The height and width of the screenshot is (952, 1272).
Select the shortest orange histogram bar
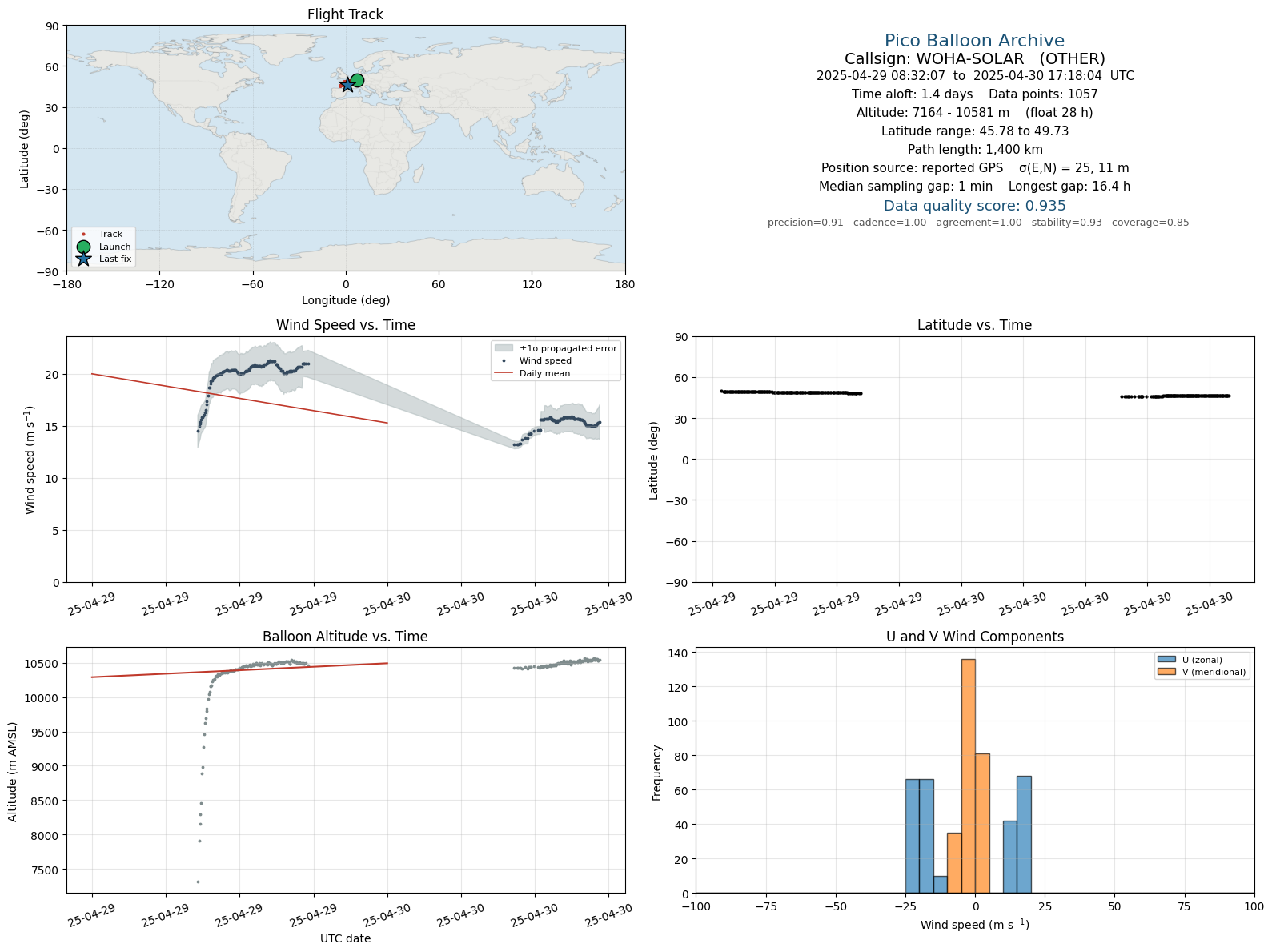[954, 863]
